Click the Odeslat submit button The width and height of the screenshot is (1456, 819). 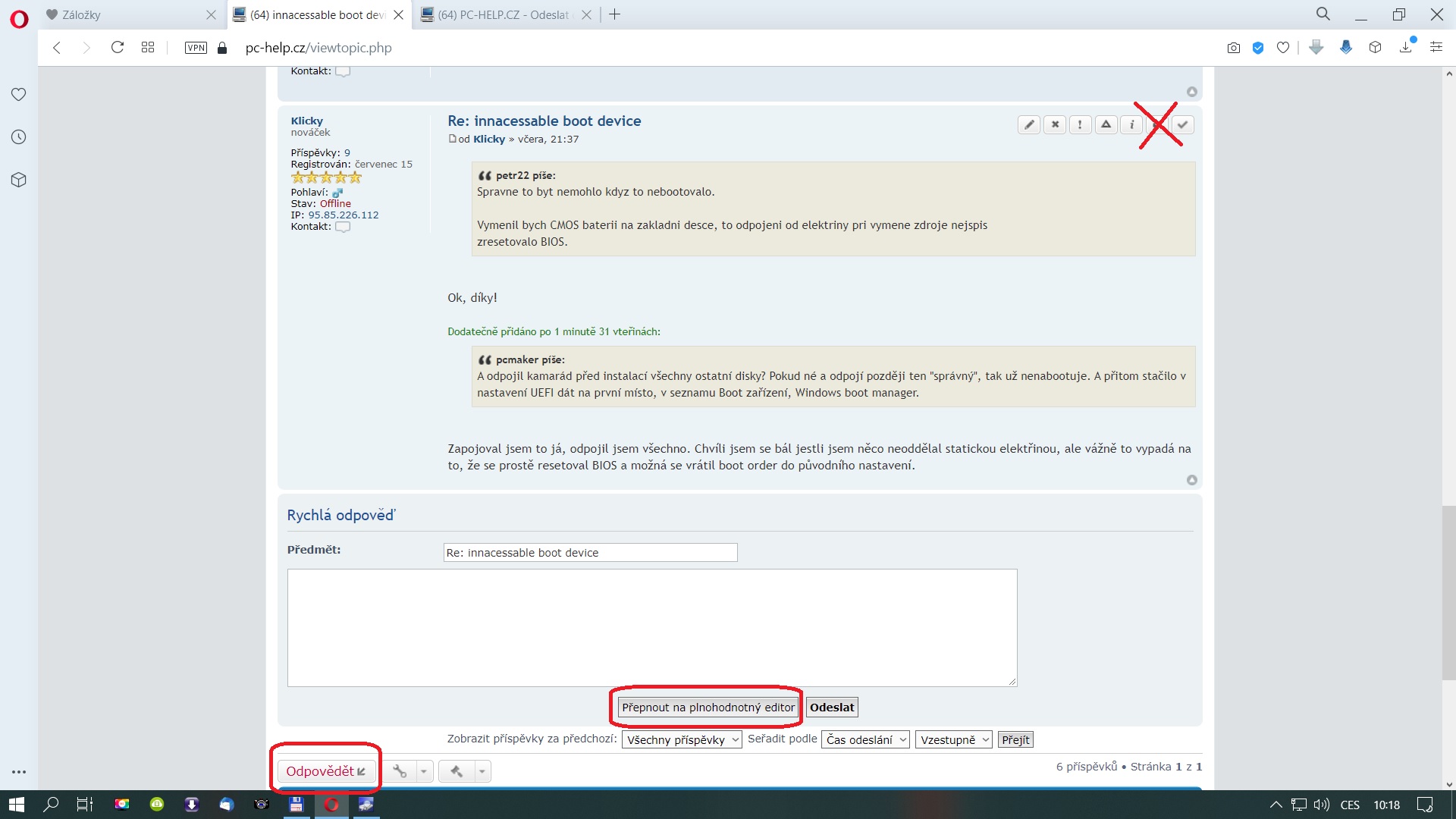click(832, 708)
